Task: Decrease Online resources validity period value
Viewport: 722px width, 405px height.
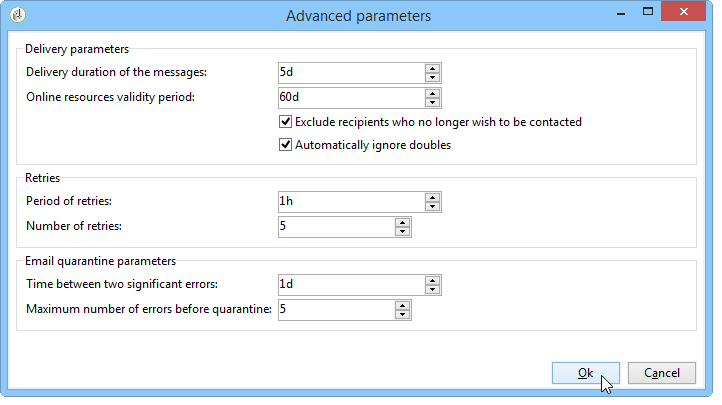Action: 432,102
